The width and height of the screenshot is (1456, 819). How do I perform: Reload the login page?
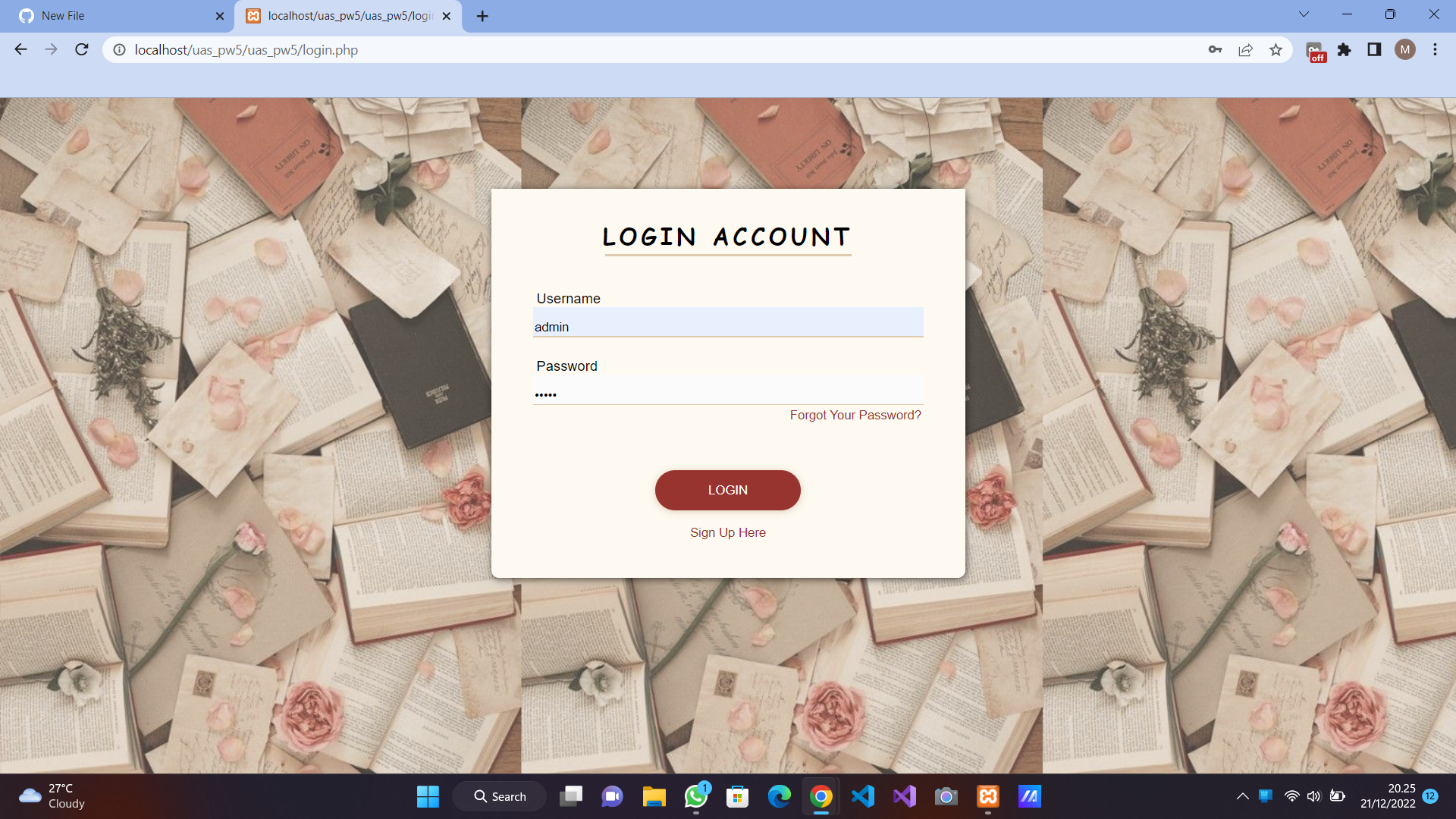pyautogui.click(x=82, y=50)
